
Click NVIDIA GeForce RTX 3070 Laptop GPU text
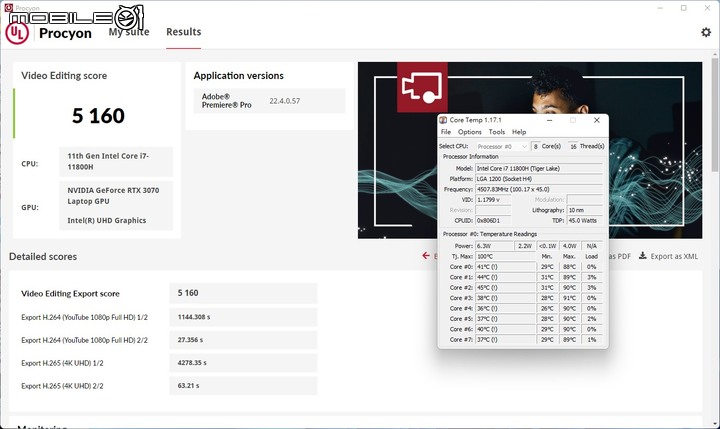pyautogui.click(x=113, y=196)
